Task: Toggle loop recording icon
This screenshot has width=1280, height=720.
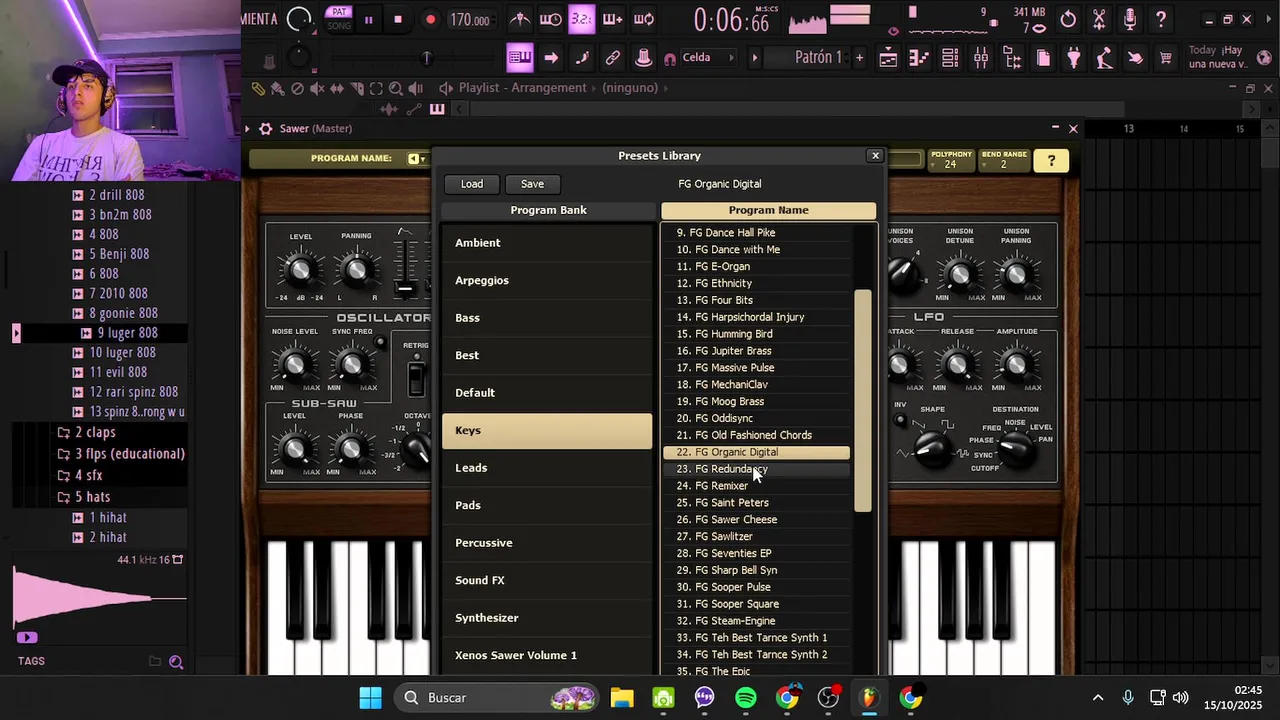Action: 644,19
